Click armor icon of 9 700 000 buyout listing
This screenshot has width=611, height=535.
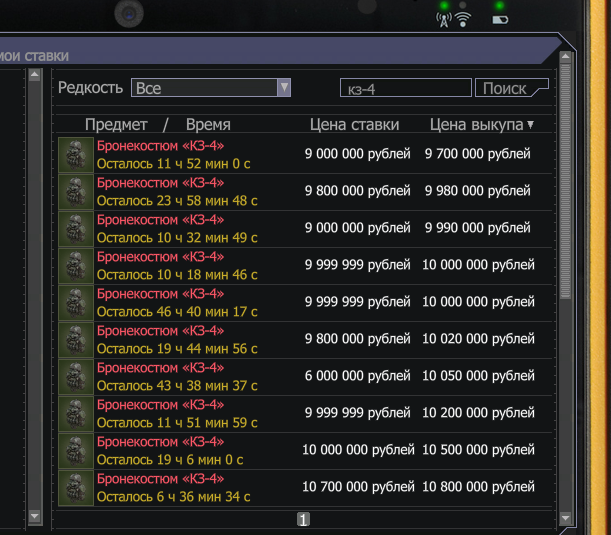[x=75, y=155]
